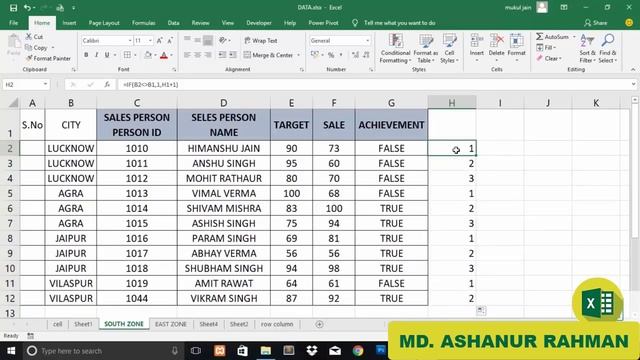Toggle Merge & Center
Image resolution: width=640 pixels, height=360 pixels.
click(269, 55)
